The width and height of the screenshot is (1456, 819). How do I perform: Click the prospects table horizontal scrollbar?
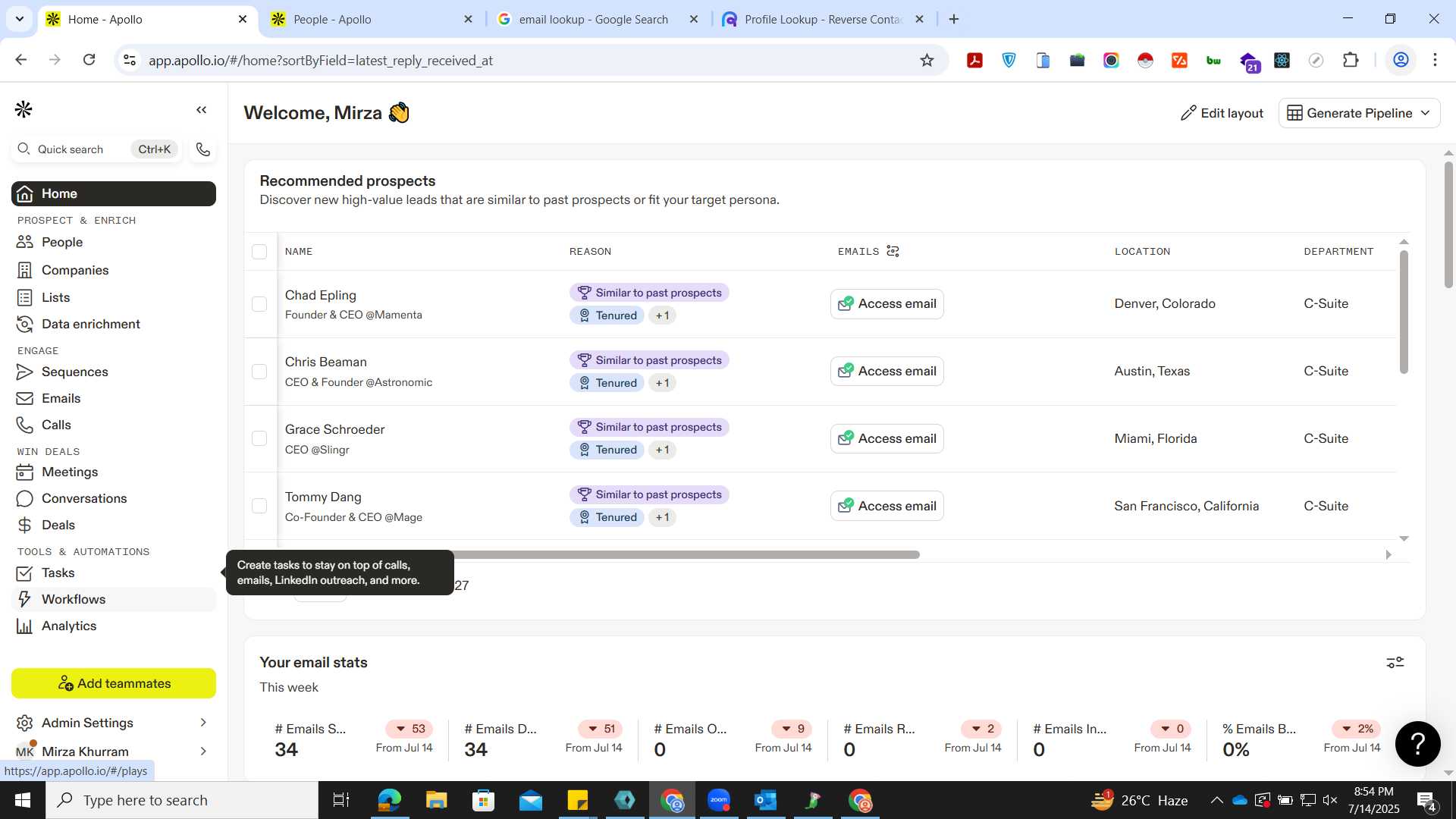click(686, 554)
